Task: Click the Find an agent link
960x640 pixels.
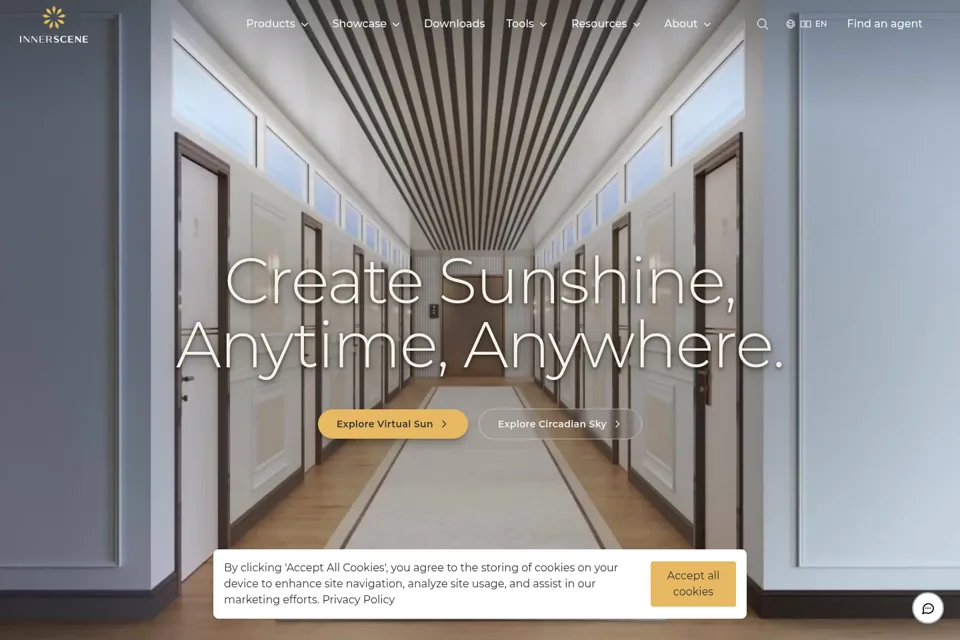Action: [x=884, y=24]
